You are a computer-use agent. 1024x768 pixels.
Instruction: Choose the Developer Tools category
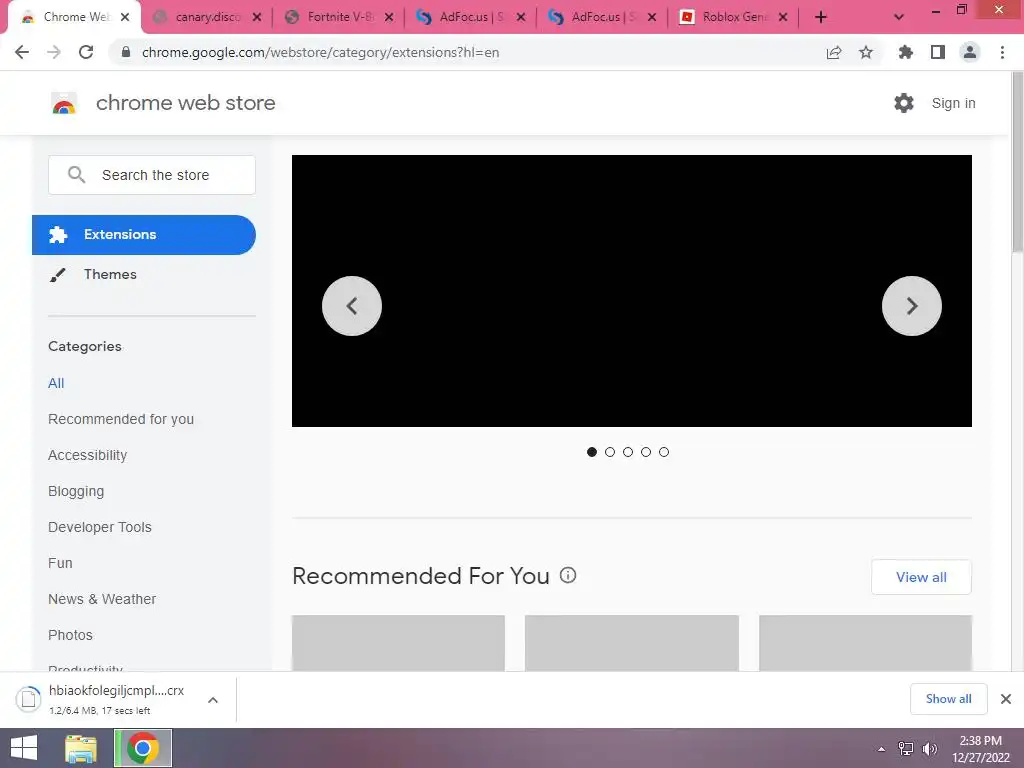[x=100, y=527]
